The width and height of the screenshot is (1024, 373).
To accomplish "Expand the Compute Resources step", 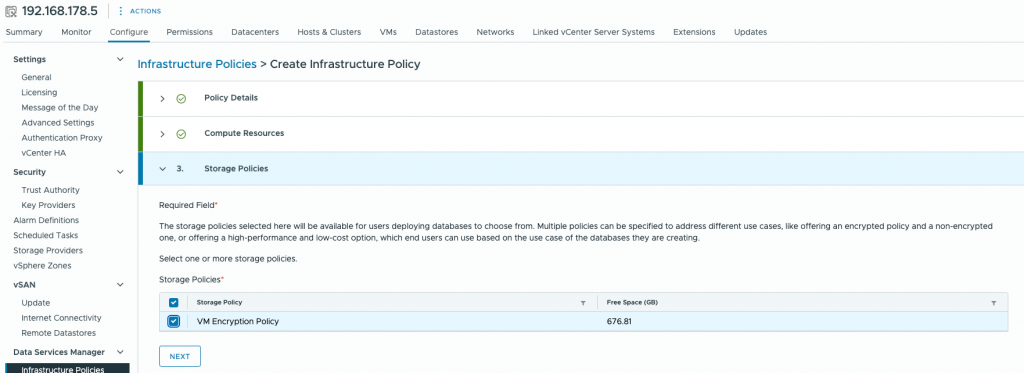I will [x=163, y=134].
